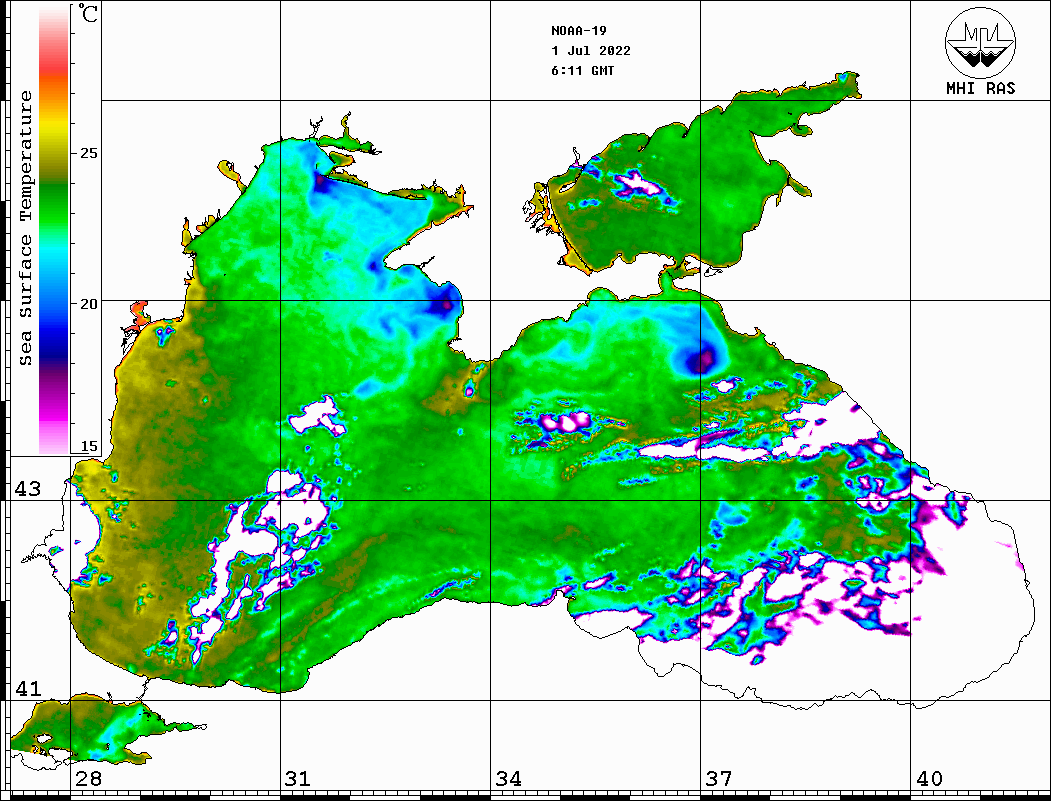The image size is (1051, 801).
Task: Click the '6:11 GMT' time text
Action: click(582, 70)
